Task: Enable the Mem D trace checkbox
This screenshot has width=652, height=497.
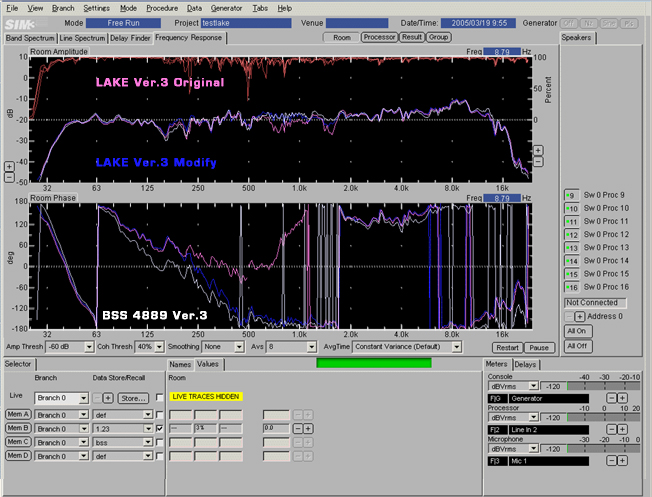Action: tap(159, 456)
